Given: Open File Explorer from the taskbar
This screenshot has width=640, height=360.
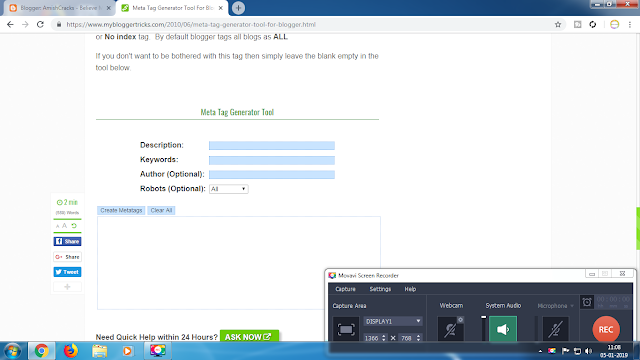Looking at the screenshot, I should coord(99,351).
